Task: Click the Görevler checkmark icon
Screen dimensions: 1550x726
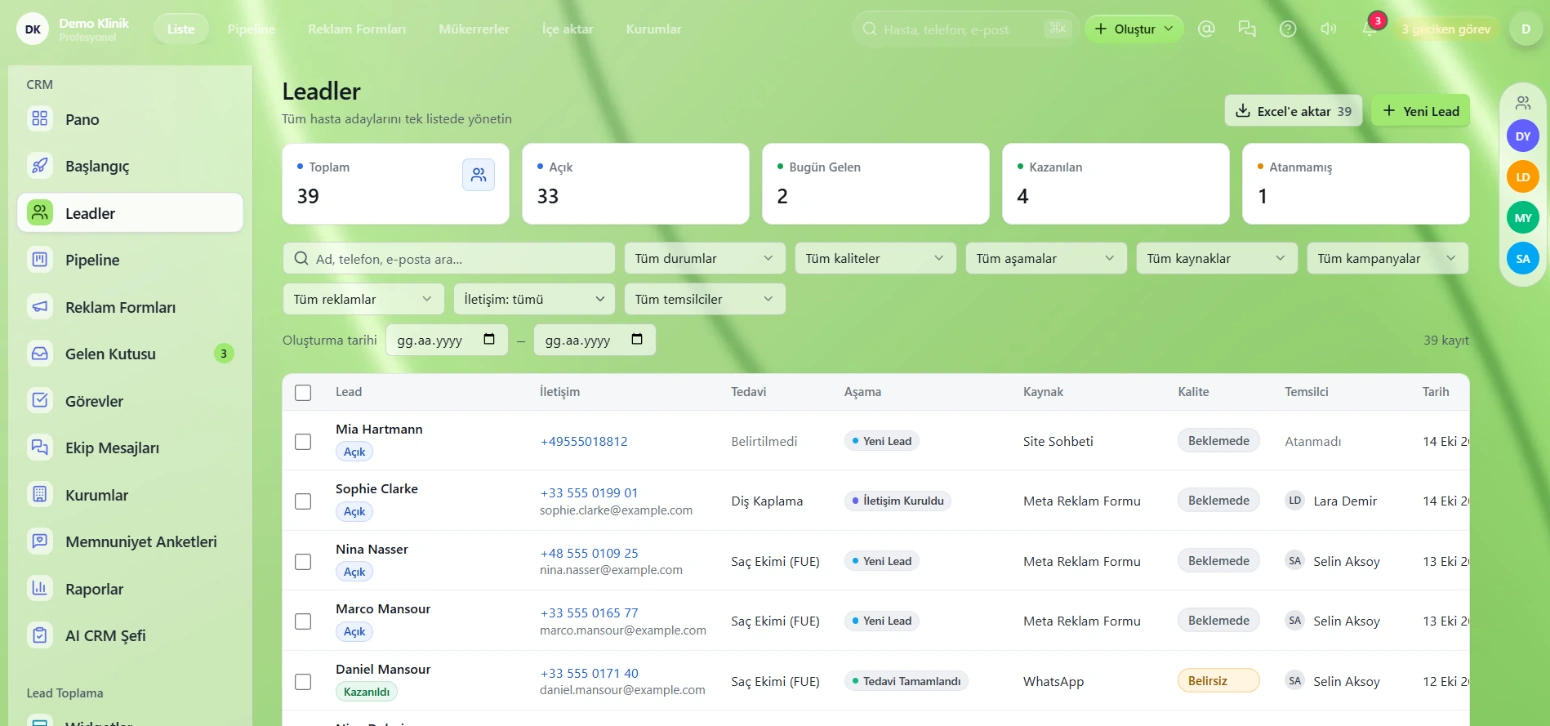Action: 40,400
